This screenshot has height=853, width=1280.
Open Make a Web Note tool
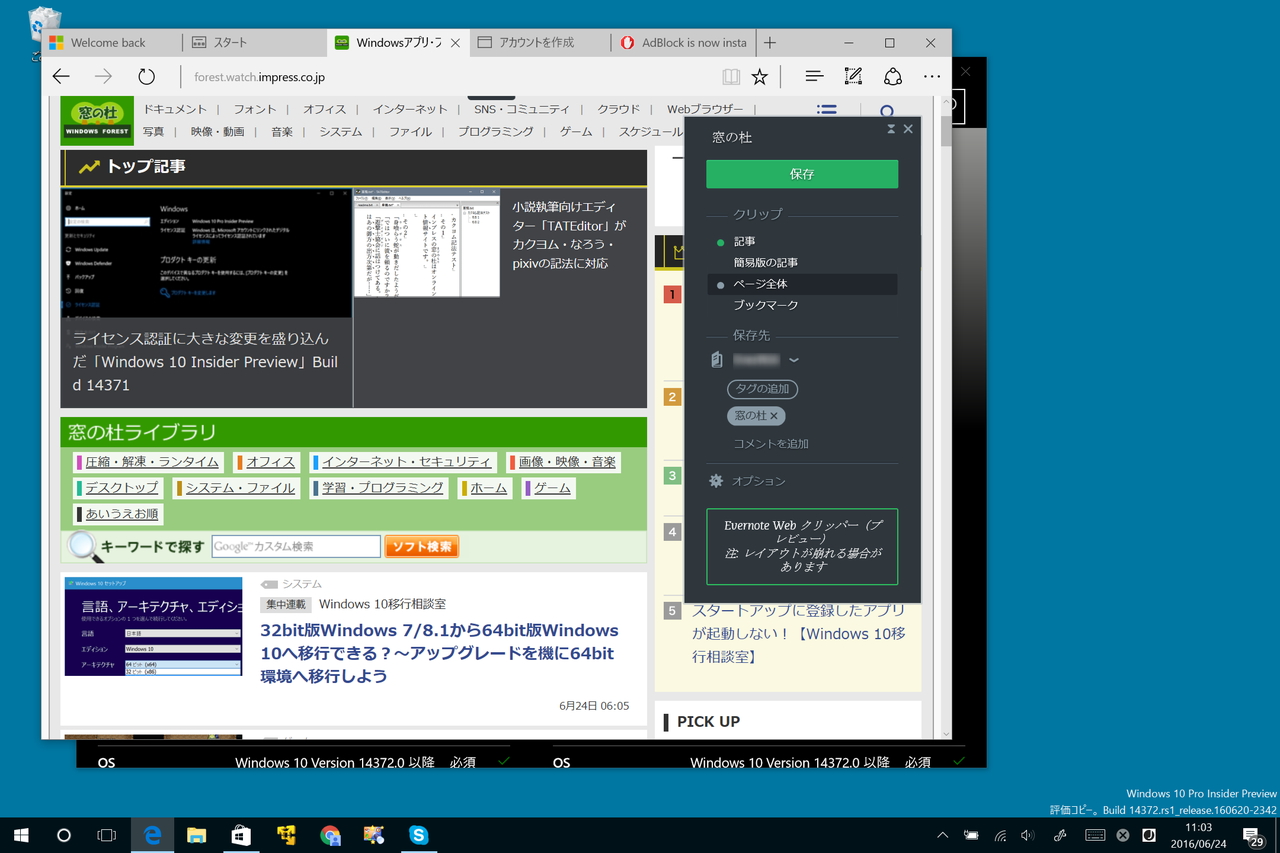(853, 76)
